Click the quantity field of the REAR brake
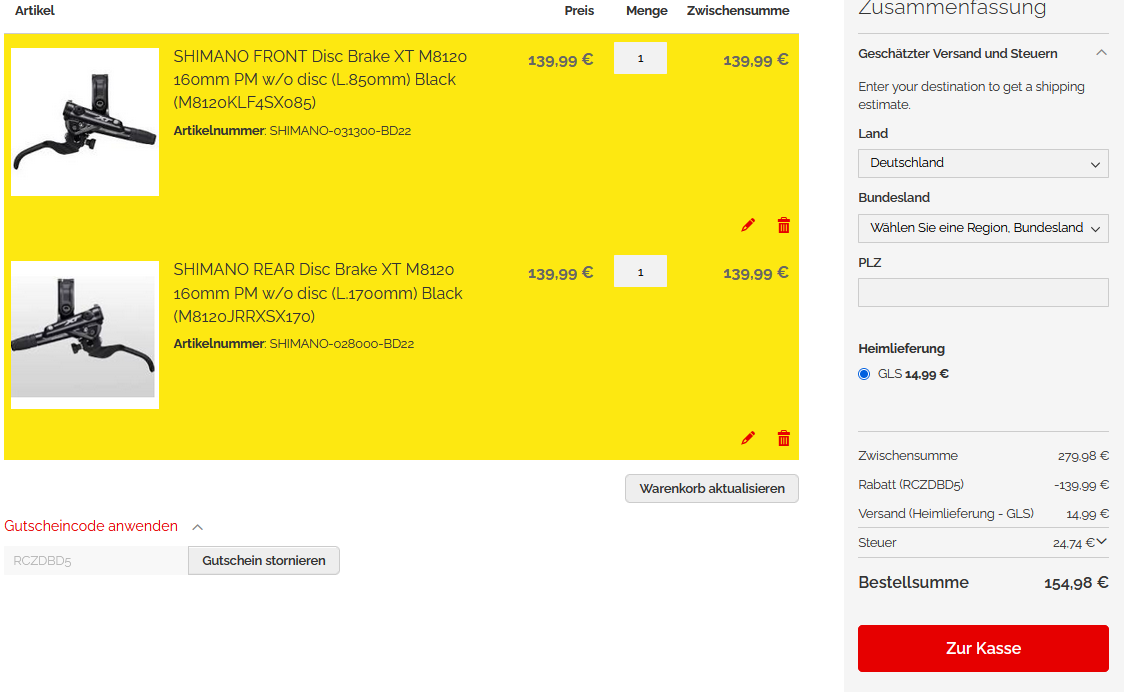This screenshot has height=692, width=1134. tap(640, 272)
